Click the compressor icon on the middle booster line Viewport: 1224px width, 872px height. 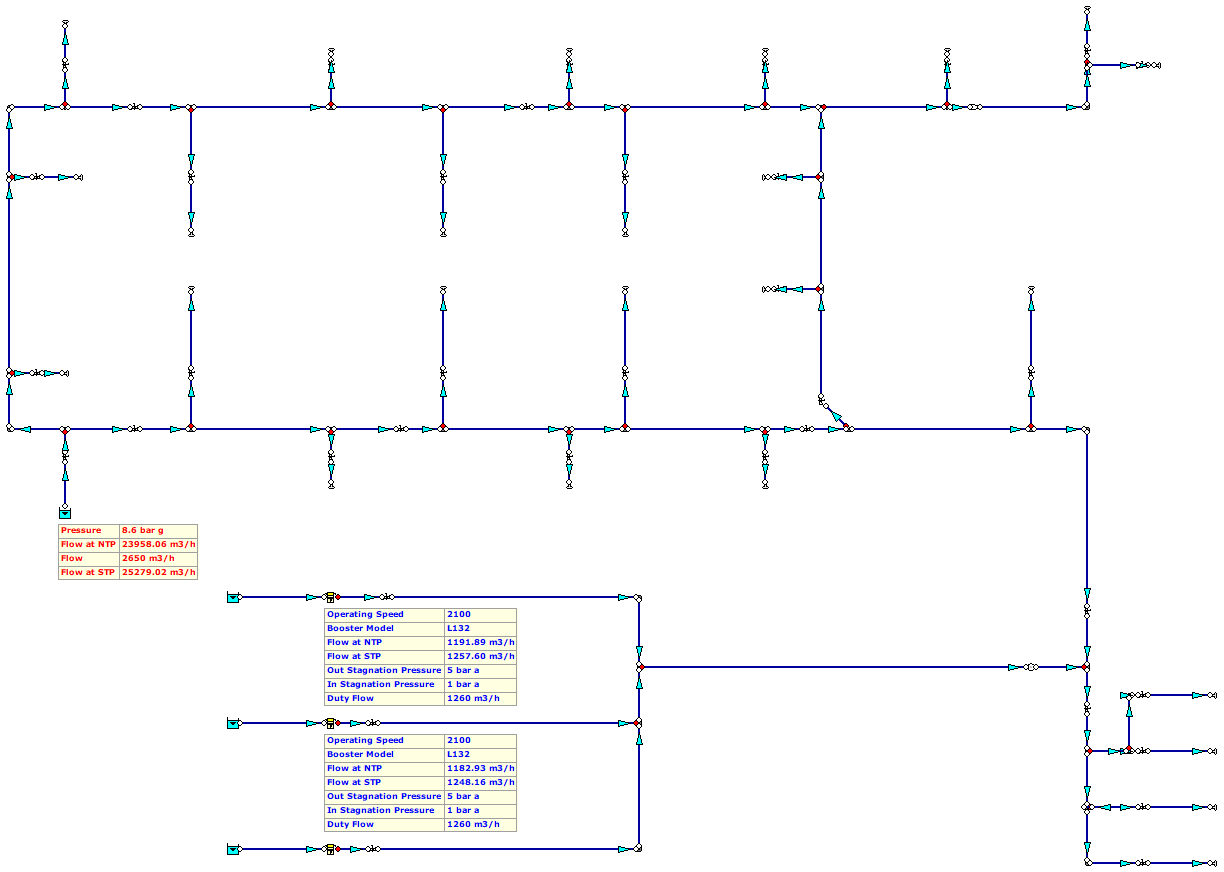(331, 721)
